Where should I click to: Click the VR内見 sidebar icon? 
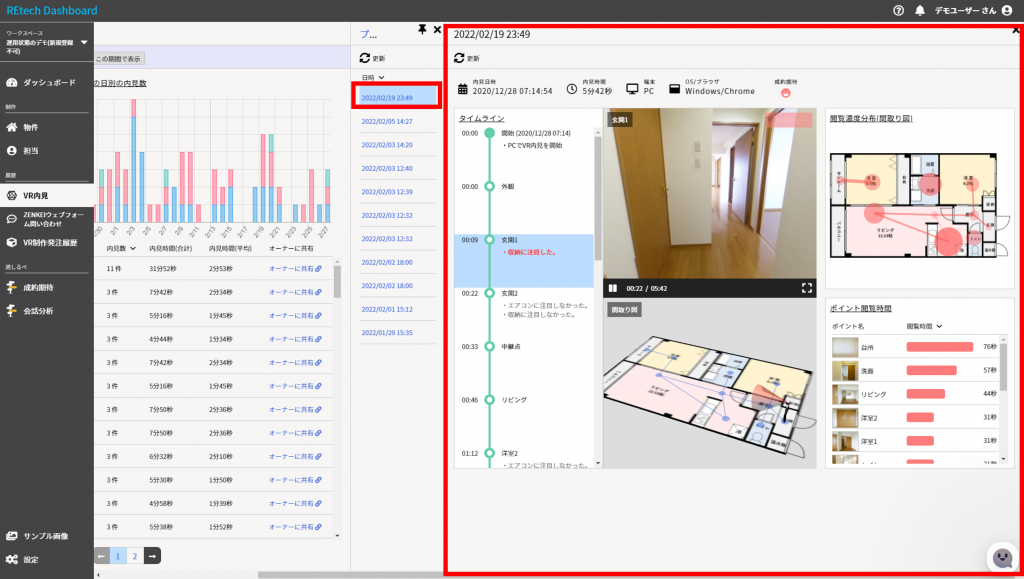click(12, 195)
